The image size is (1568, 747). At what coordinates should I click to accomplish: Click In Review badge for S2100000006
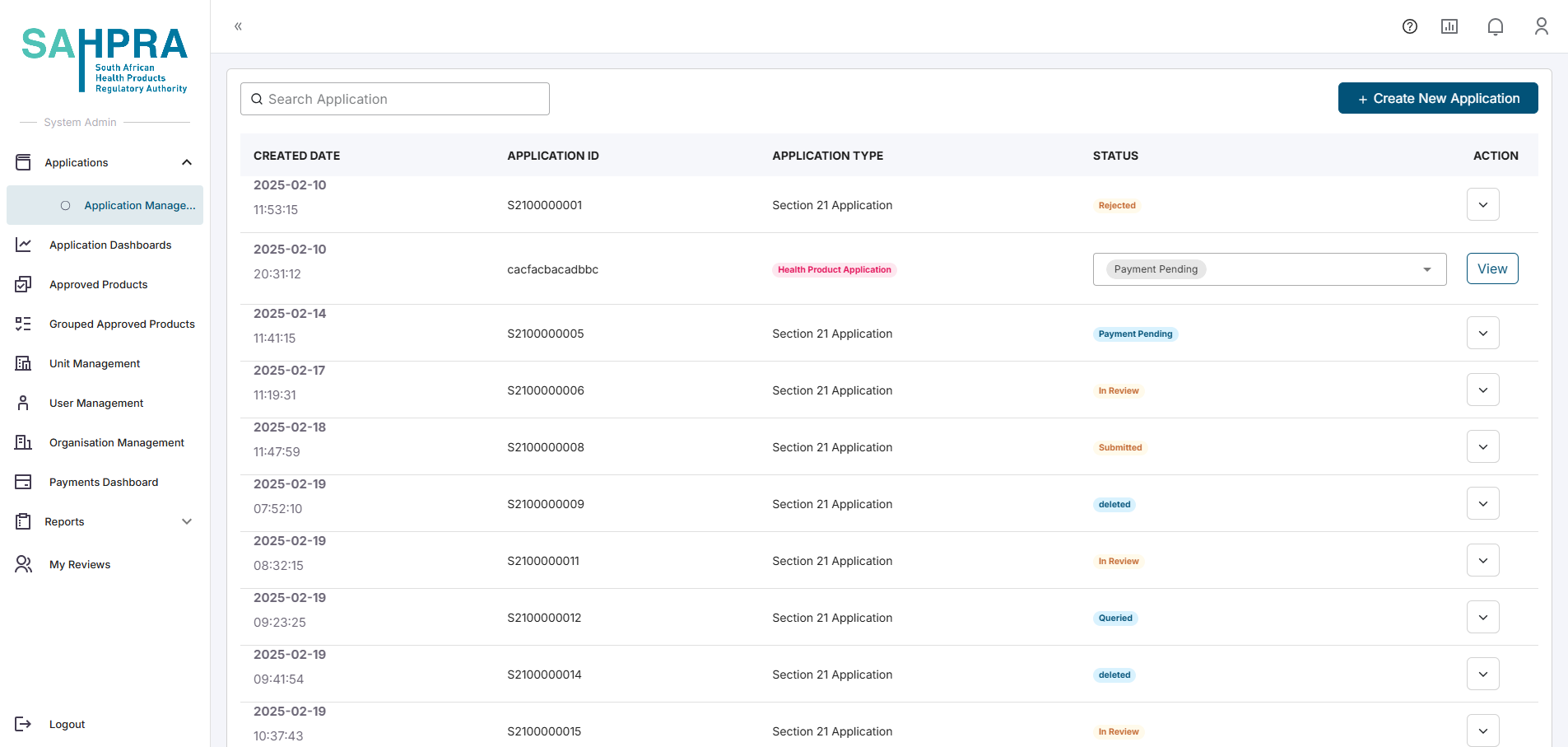click(1119, 391)
